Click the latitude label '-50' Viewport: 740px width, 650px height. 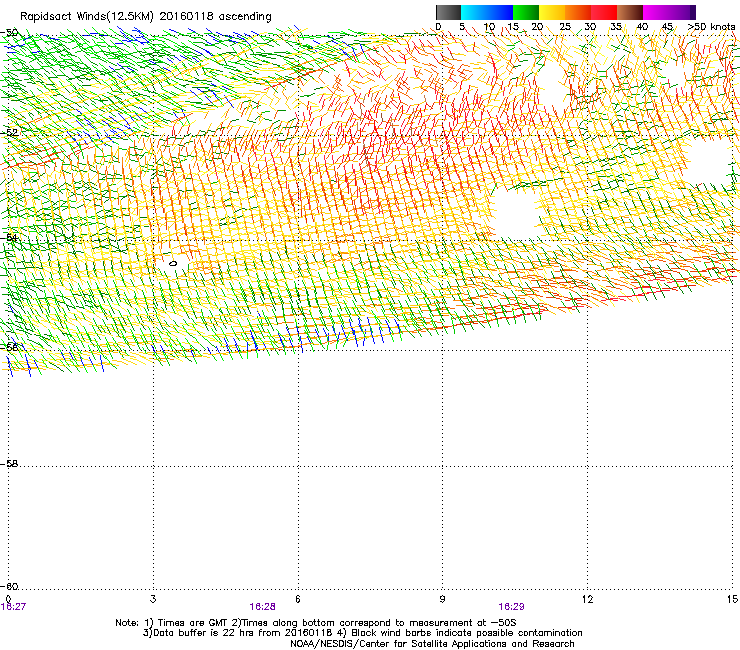point(9,33)
